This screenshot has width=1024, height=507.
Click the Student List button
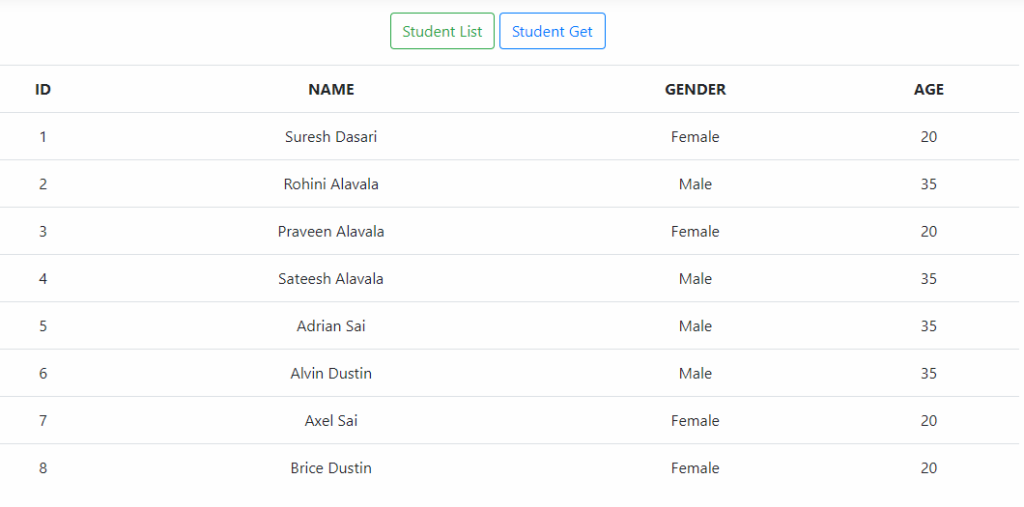(x=442, y=31)
